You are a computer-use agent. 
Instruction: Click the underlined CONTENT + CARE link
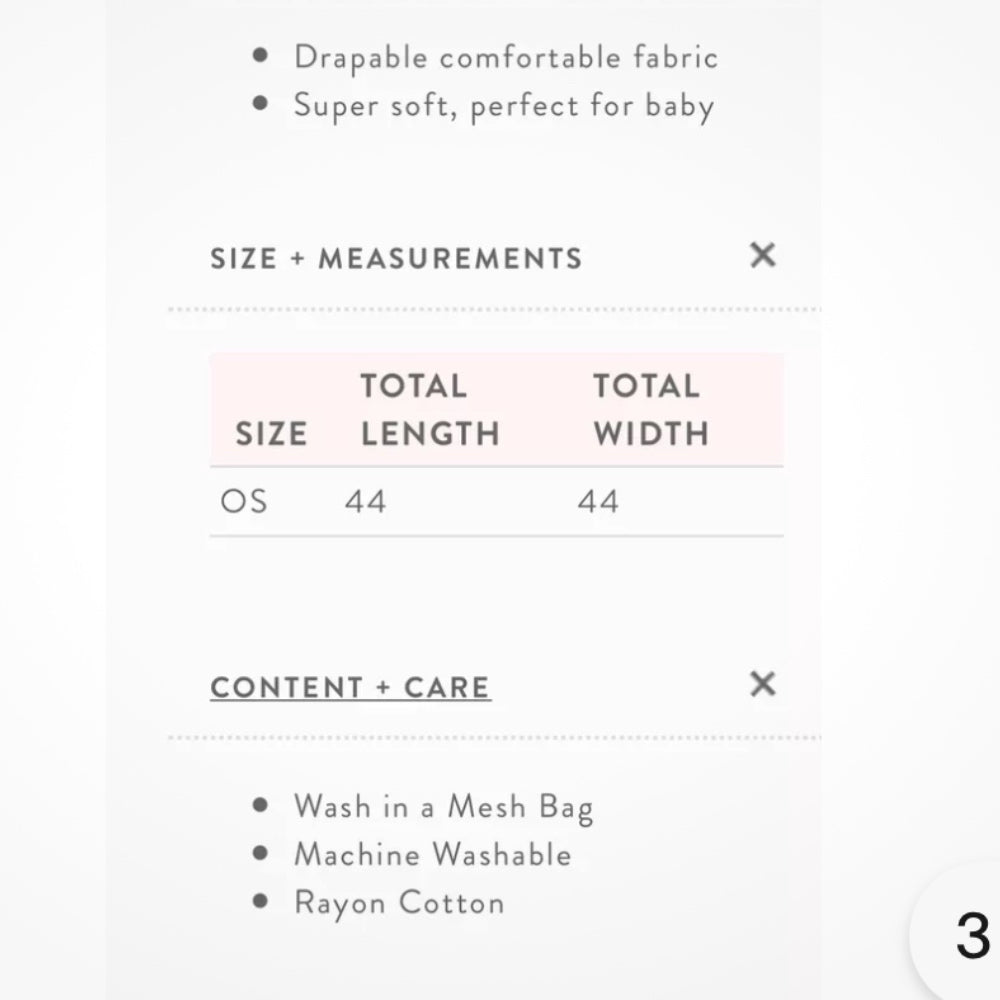click(349, 686)
